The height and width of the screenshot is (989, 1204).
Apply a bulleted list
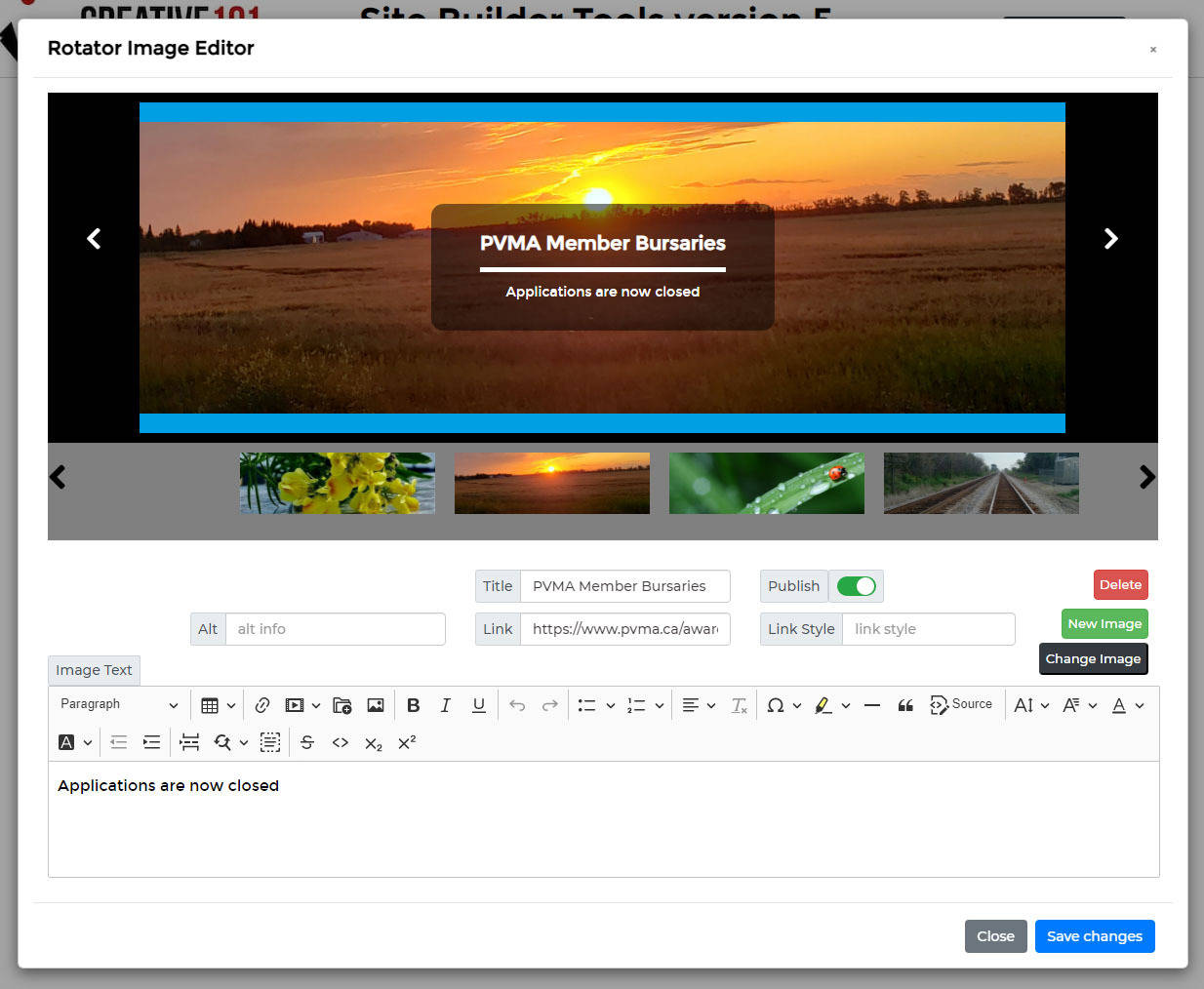point(586,705)
